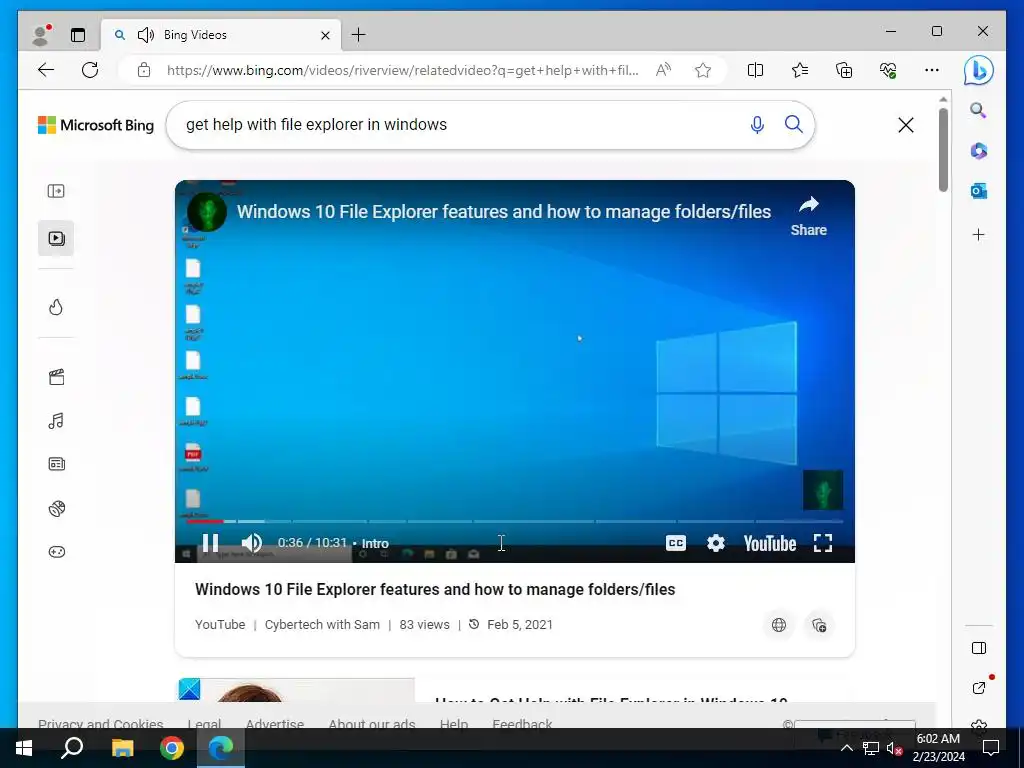The width and height of the screenshot is (1024, 768).
Task: Go back to previous page
Action: [x=46, y=70]
